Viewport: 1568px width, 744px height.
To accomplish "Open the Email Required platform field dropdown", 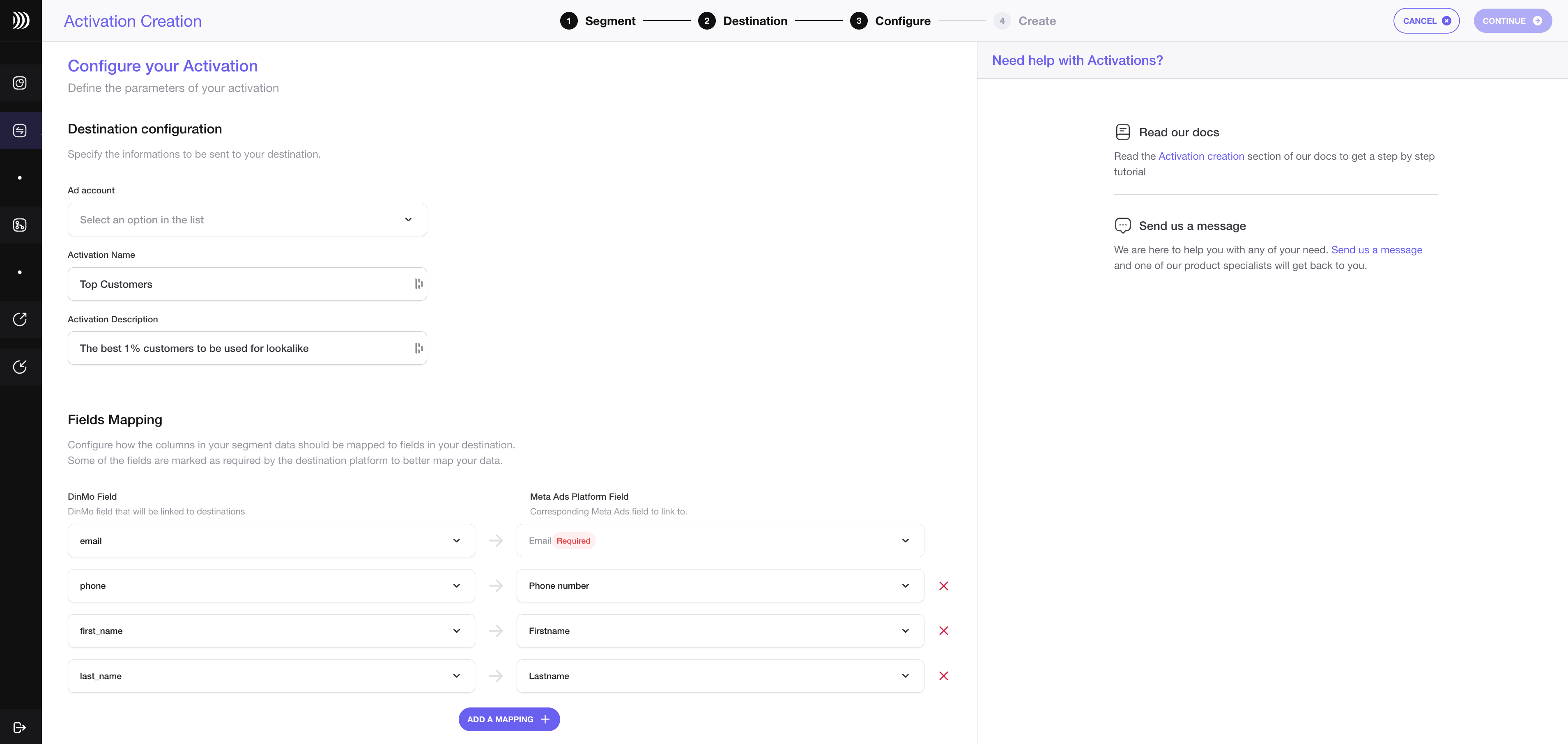I will [720, 541].
